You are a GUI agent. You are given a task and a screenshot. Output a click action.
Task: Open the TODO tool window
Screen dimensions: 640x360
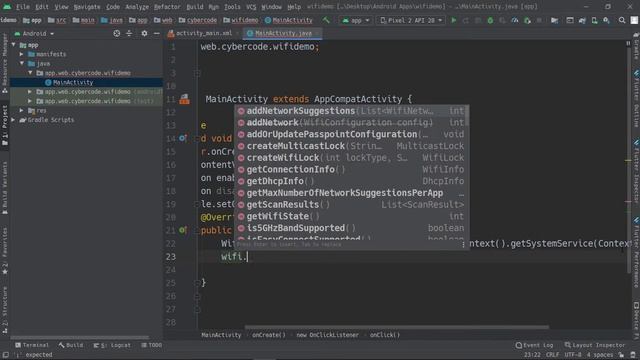coord(151,345)
